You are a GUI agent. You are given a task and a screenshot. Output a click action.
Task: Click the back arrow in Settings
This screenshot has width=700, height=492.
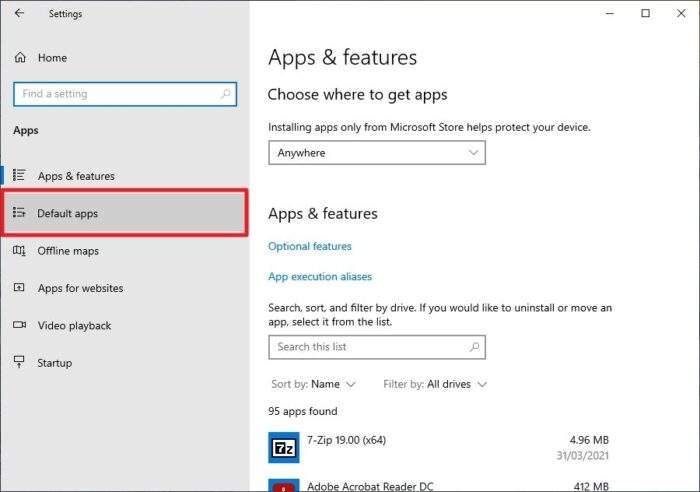19,13
